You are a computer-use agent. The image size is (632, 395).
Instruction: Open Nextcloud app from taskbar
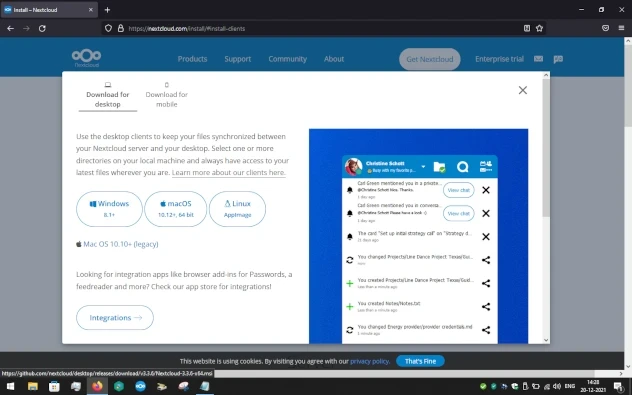coord(141,387)
